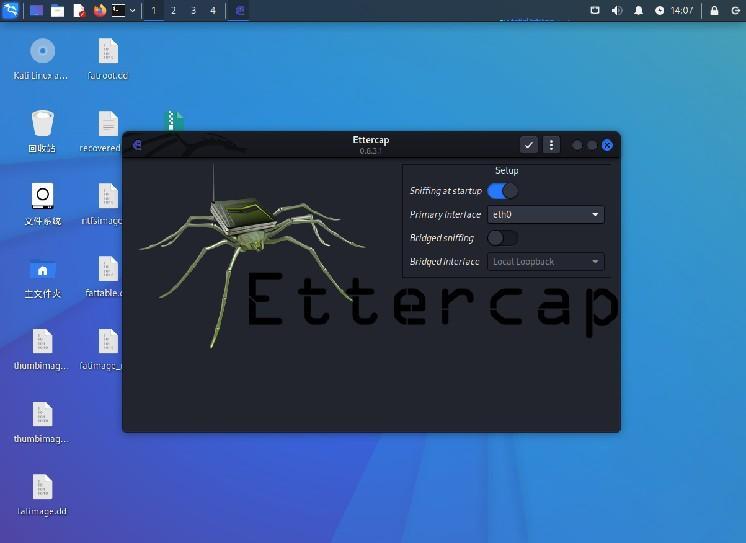This screenshot has width=746, height=543.
Task: Lock the screen with padlock icon
Action: click(x=714, y=10)
